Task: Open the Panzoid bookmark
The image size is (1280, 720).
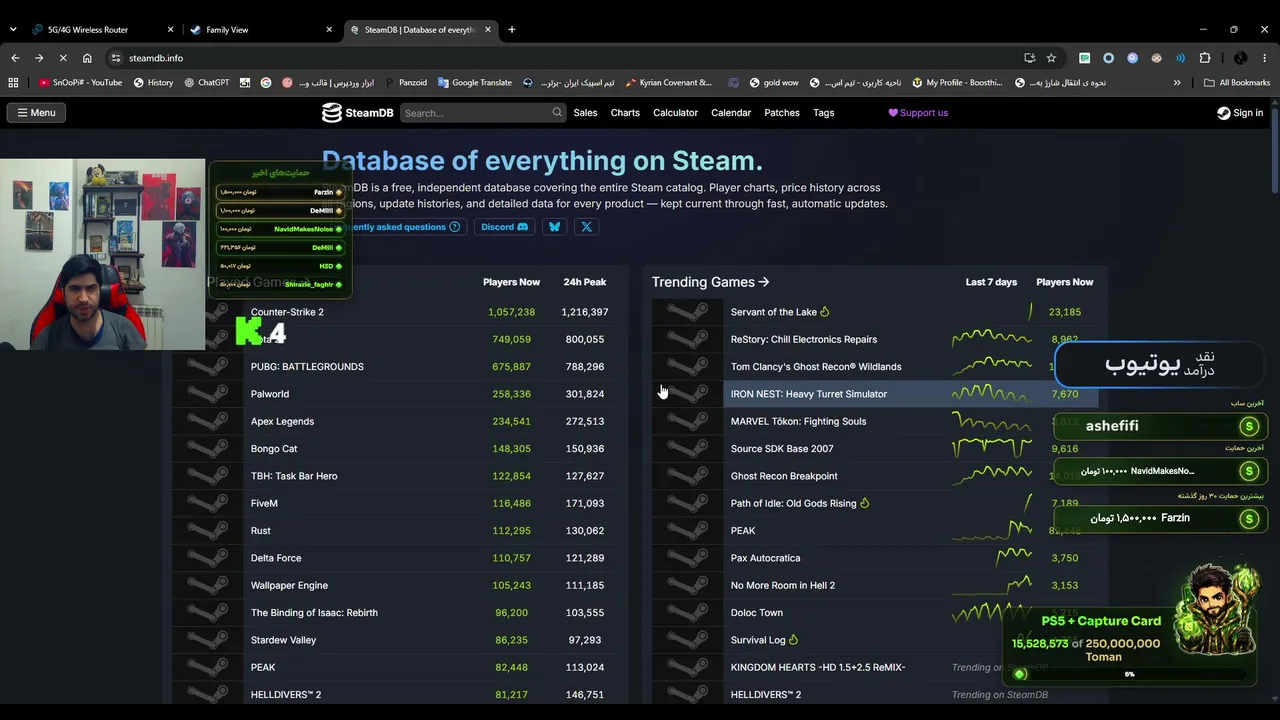Action: point(405,83)
